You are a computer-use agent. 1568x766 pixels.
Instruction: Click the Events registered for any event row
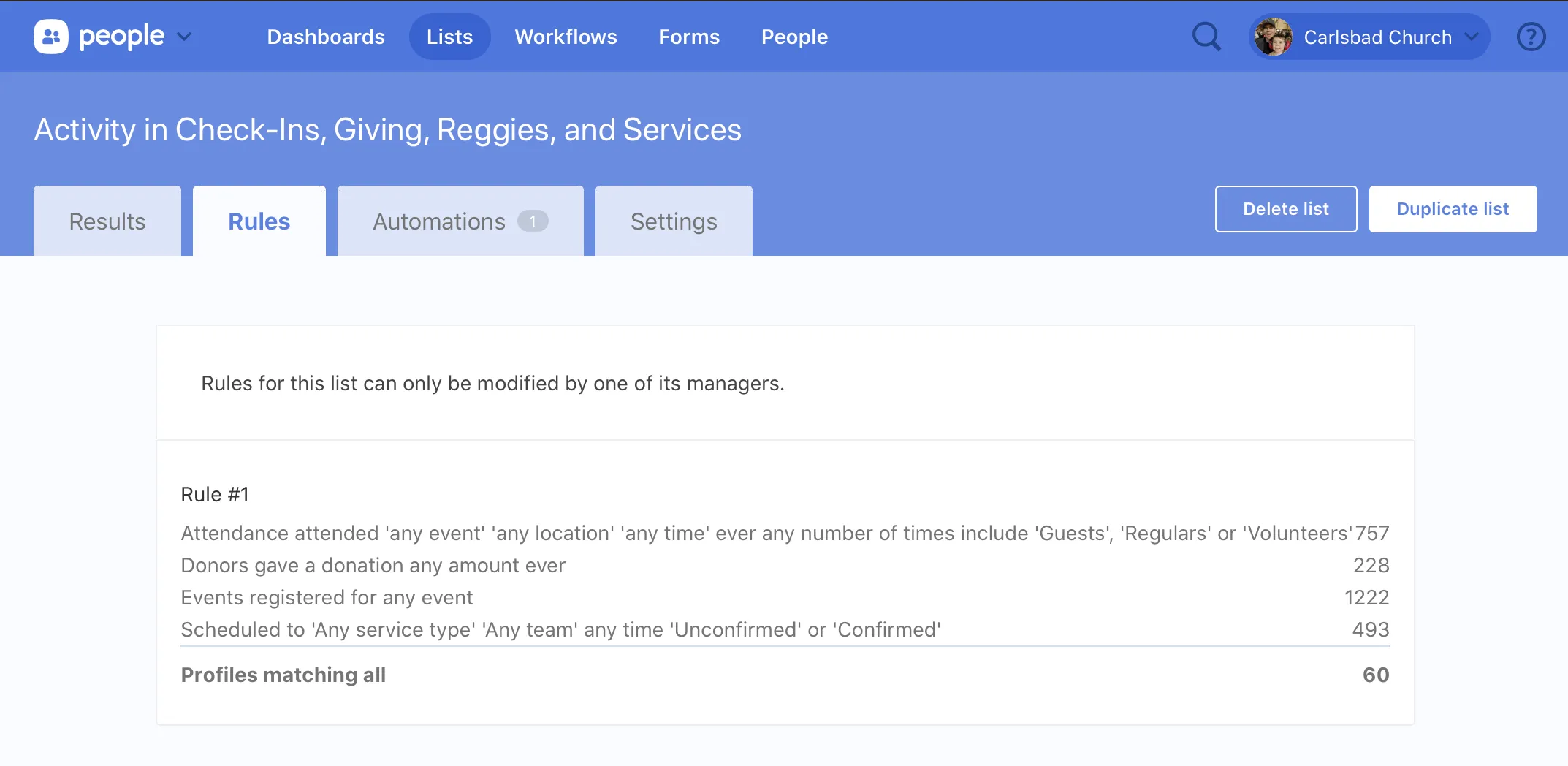(327, 598)
